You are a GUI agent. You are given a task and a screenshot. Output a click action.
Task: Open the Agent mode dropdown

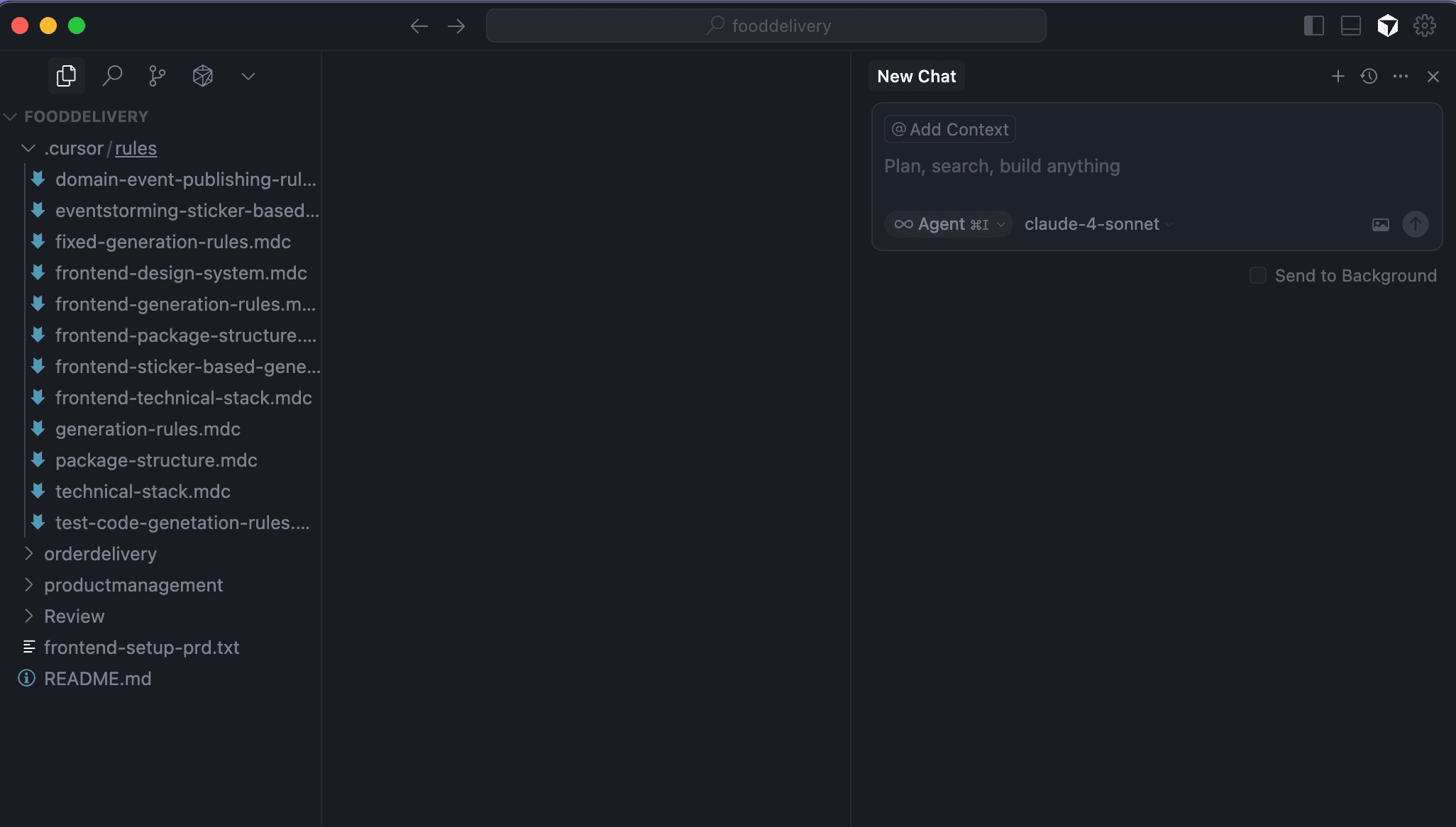click(x=949, y=224)
